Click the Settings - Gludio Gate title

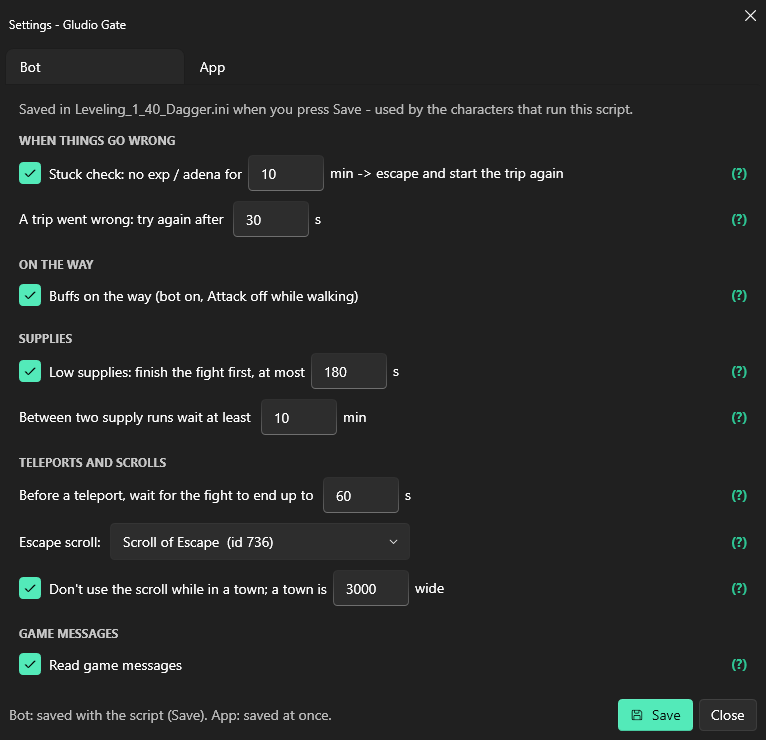(x=67, y=25)
